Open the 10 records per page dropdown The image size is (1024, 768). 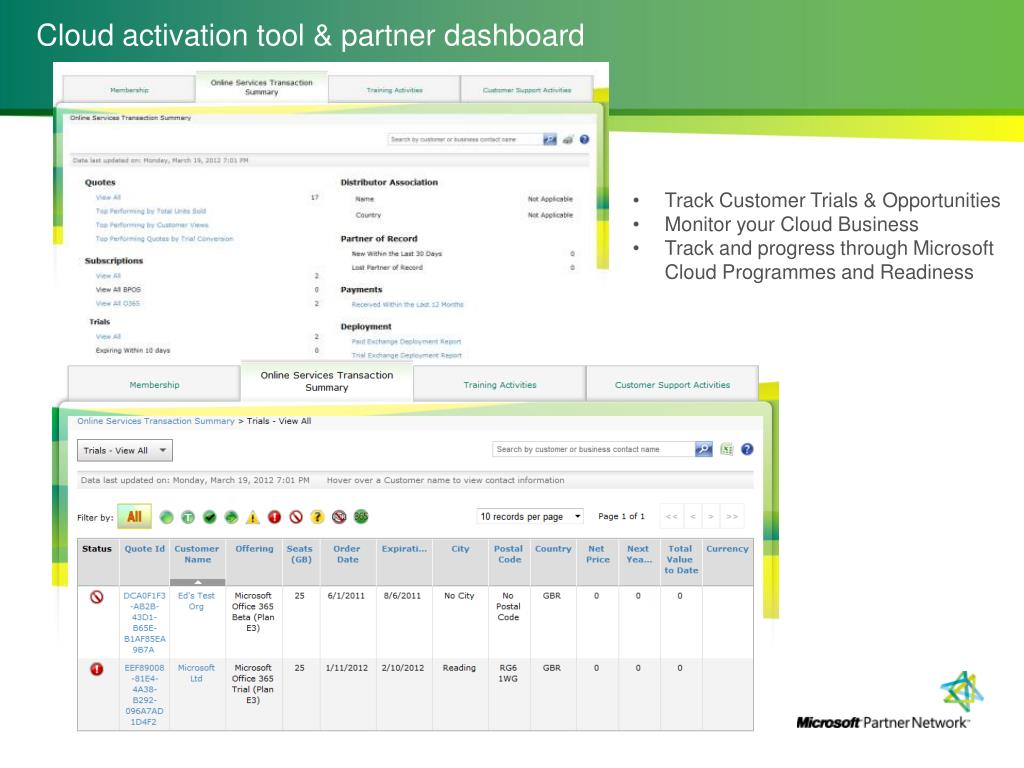pyautogui.click(x=530, y=517)
